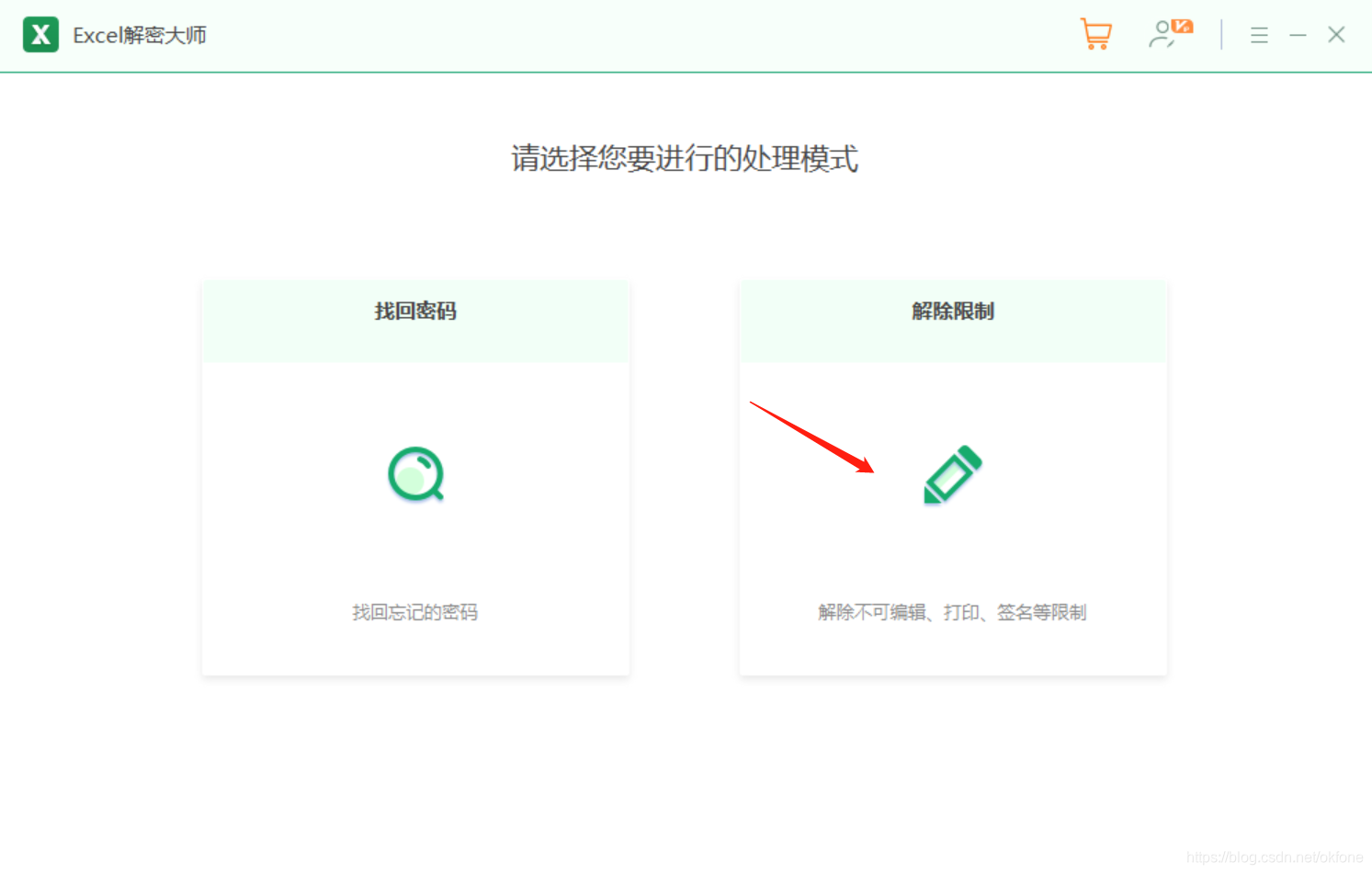The width and height of the screenshot is (1372, 874).
Task: Click the green Excel app logo
Action: click(40, 35)
